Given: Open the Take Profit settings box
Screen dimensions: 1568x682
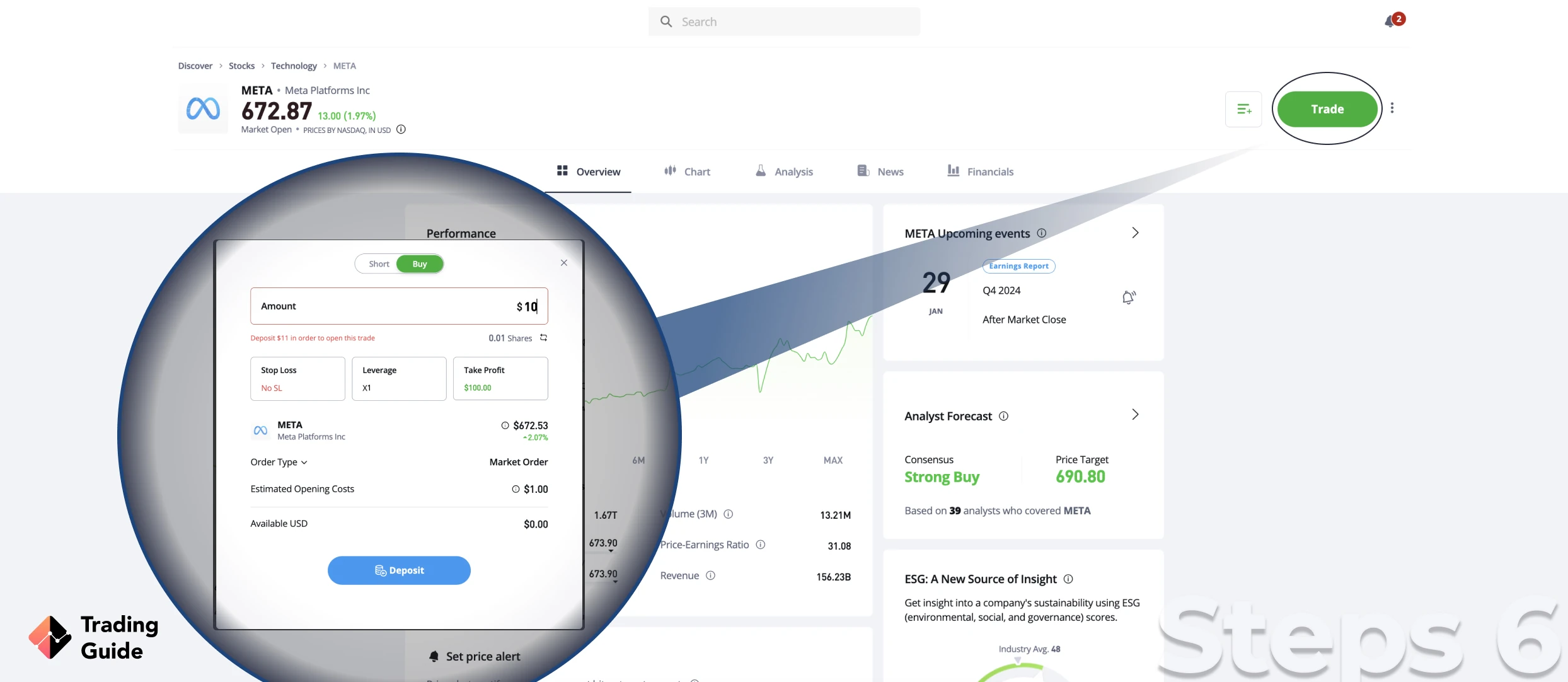Looking at the screenshot, I should pos(500,379).
